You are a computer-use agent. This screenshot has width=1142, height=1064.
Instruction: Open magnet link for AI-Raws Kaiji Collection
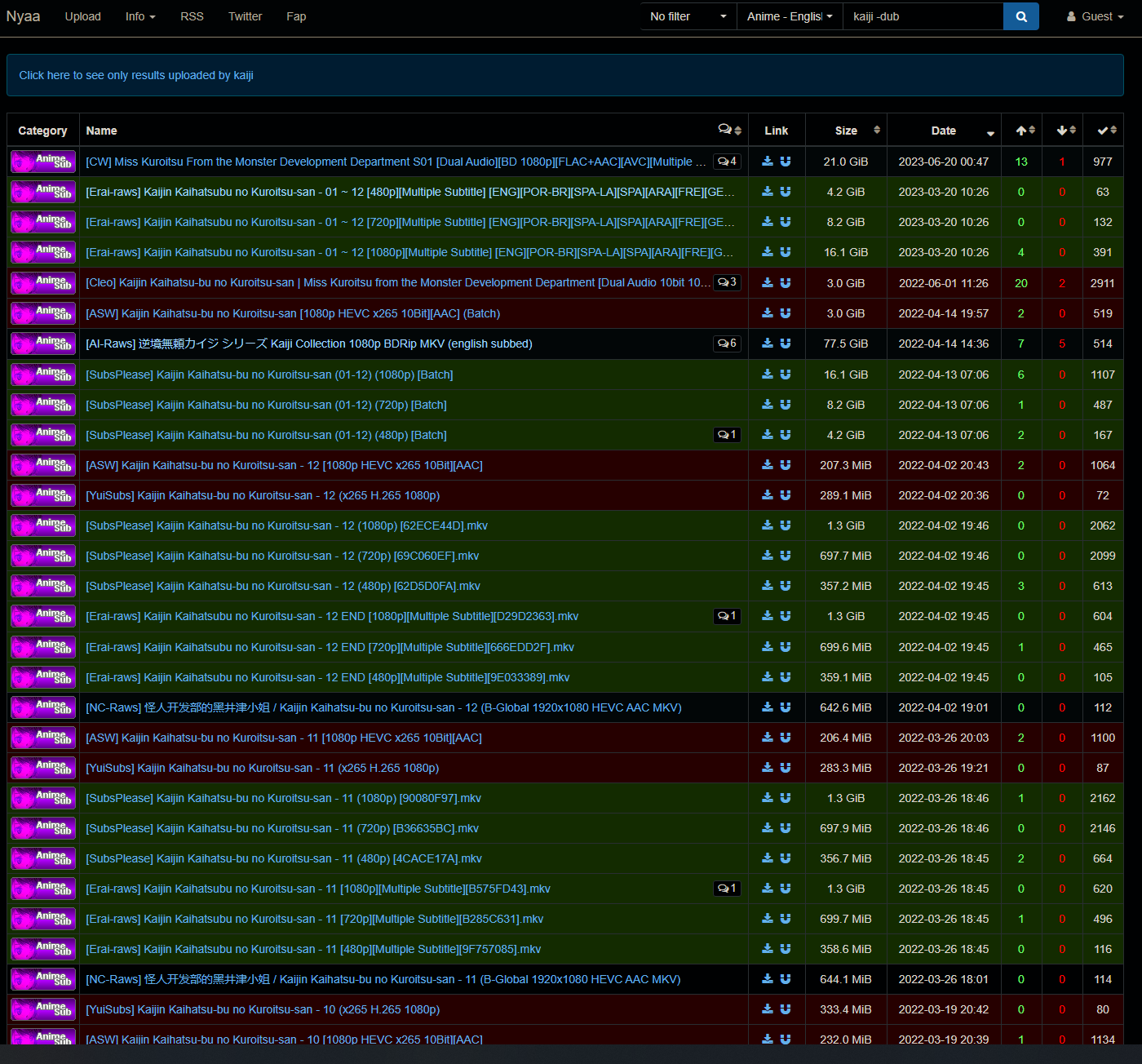(786, 344)
